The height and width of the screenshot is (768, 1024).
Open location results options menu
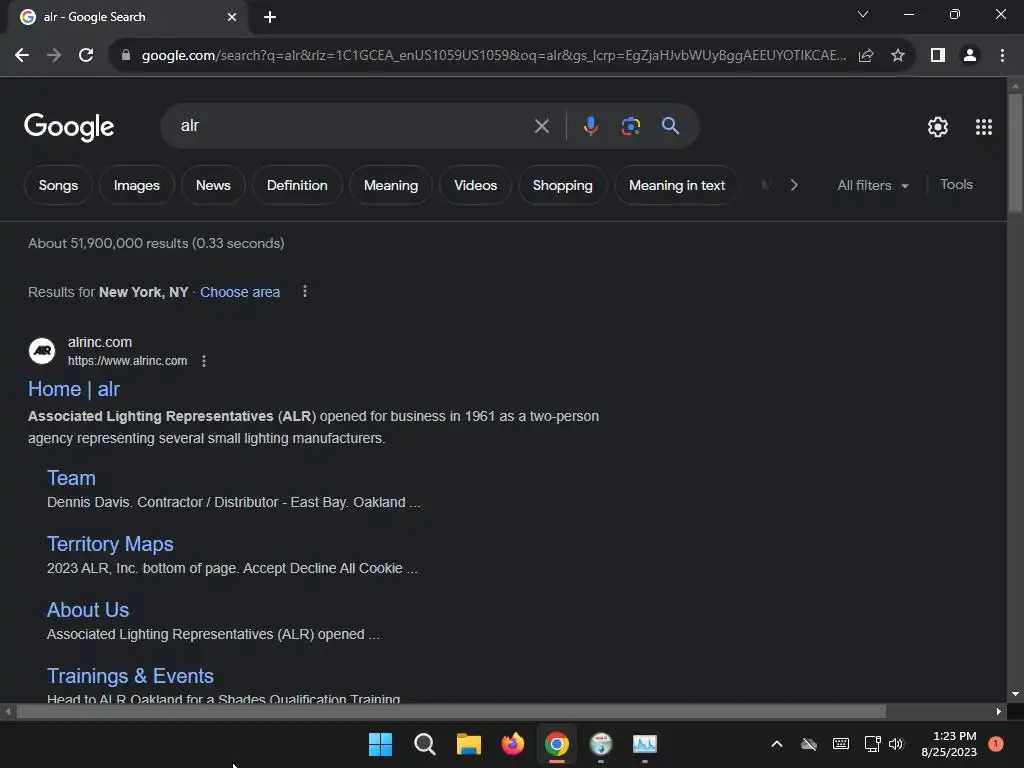point(304,291)
